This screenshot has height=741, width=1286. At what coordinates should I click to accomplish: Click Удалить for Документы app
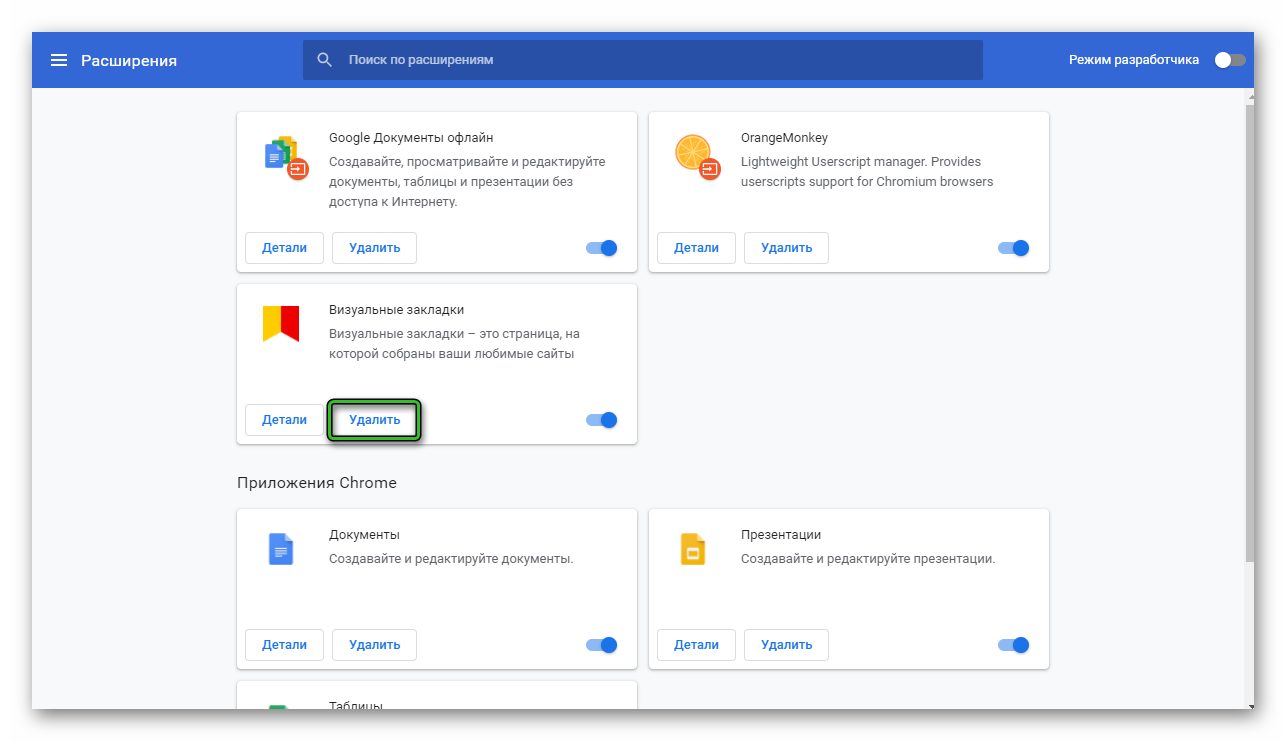[x=374, y=645]
